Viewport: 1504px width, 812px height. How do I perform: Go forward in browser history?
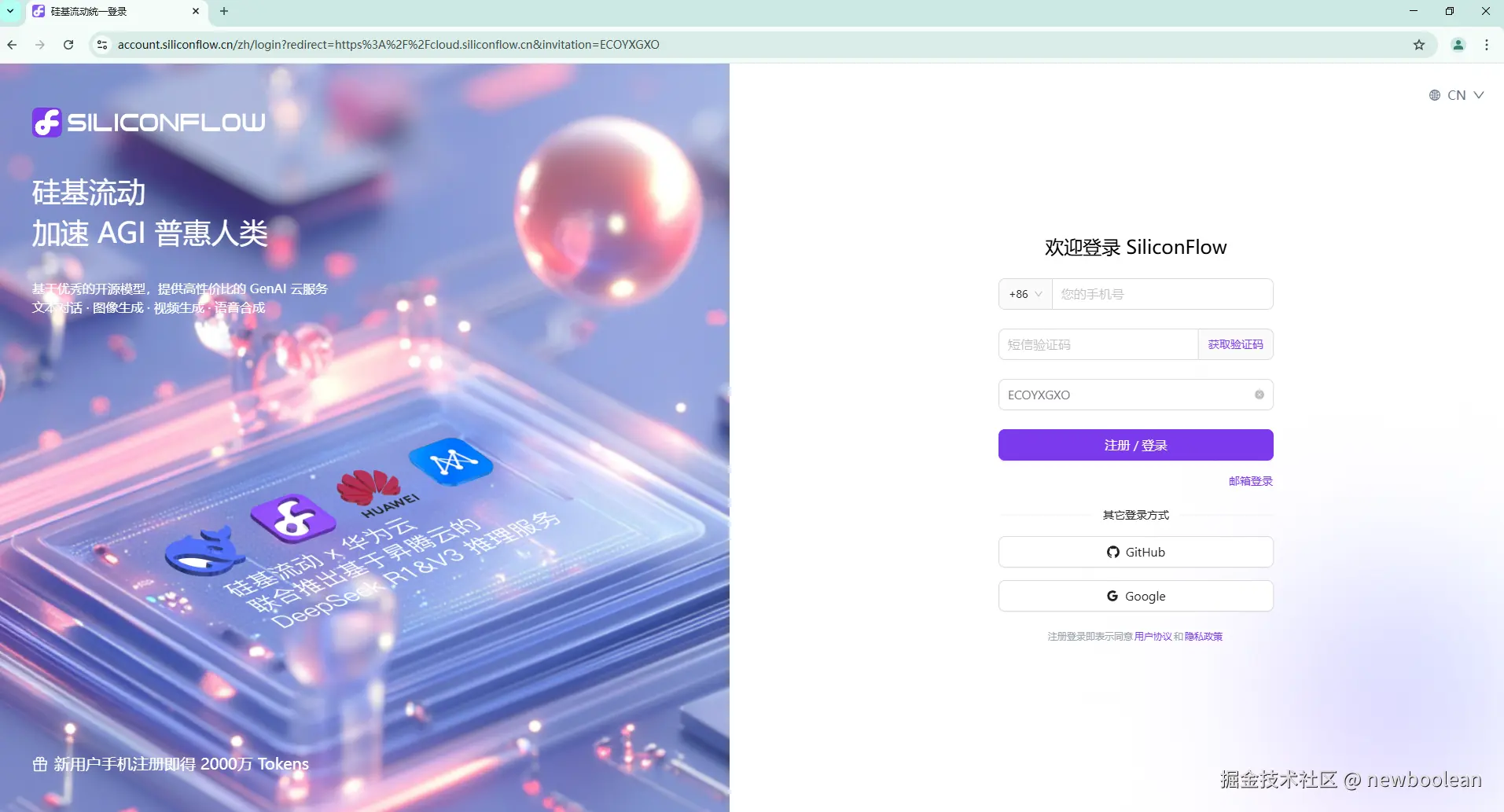(x=40, y=45)
